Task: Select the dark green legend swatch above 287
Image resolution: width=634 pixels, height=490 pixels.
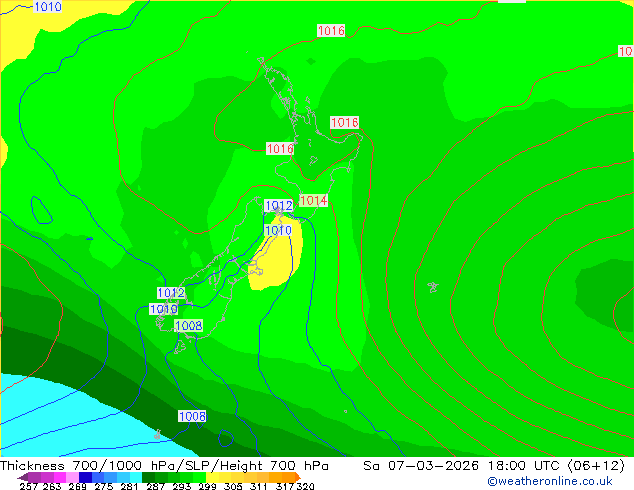Action: (148, 477)
